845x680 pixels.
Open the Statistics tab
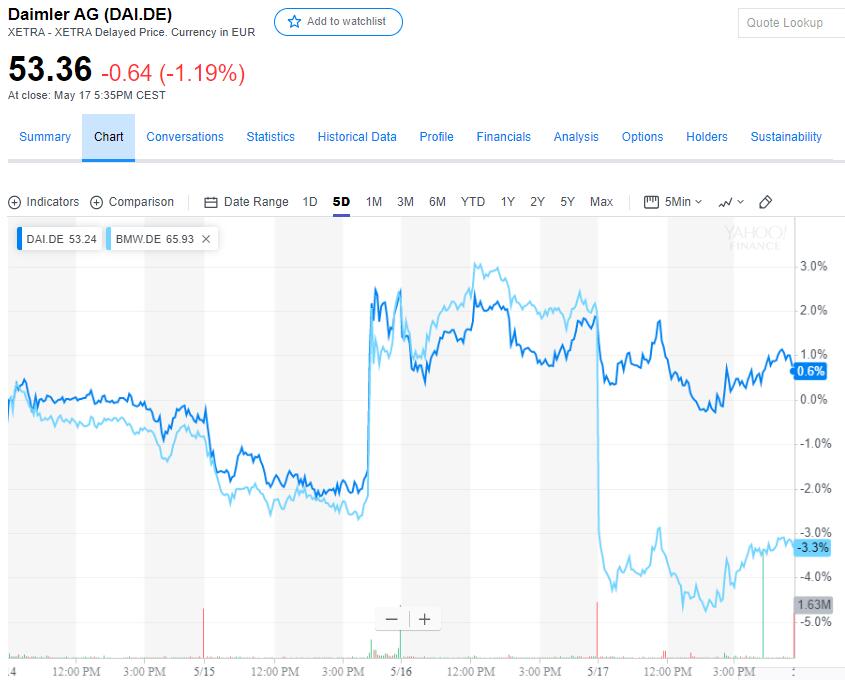pos(271,137)
